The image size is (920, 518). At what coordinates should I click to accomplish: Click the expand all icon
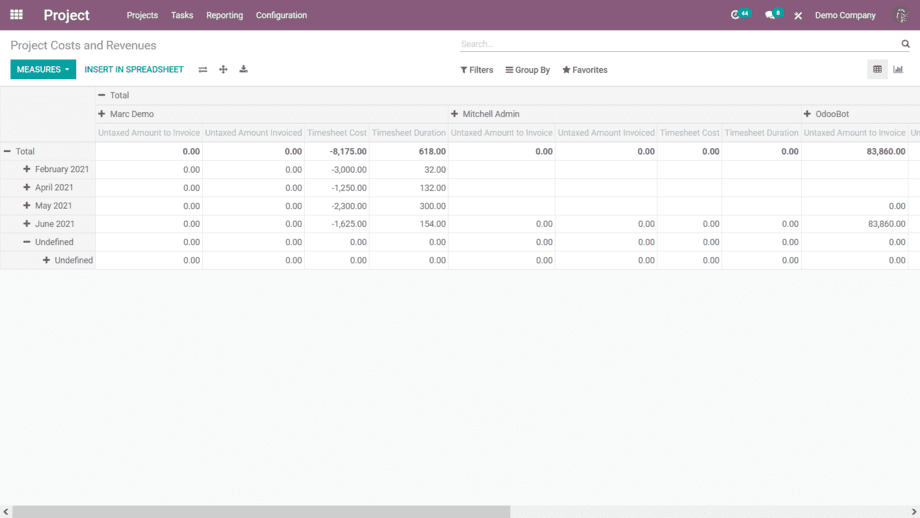(x=223, y=70)
